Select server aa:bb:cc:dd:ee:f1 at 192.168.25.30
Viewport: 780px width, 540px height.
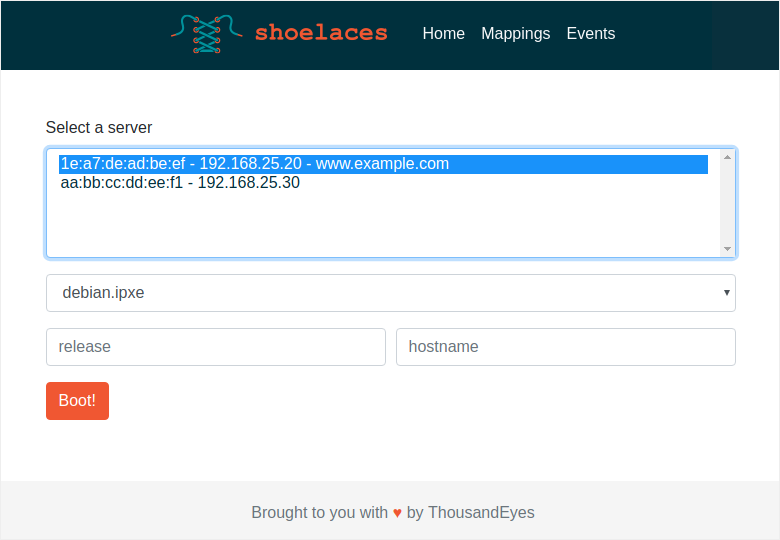click(x=180, y=183)
